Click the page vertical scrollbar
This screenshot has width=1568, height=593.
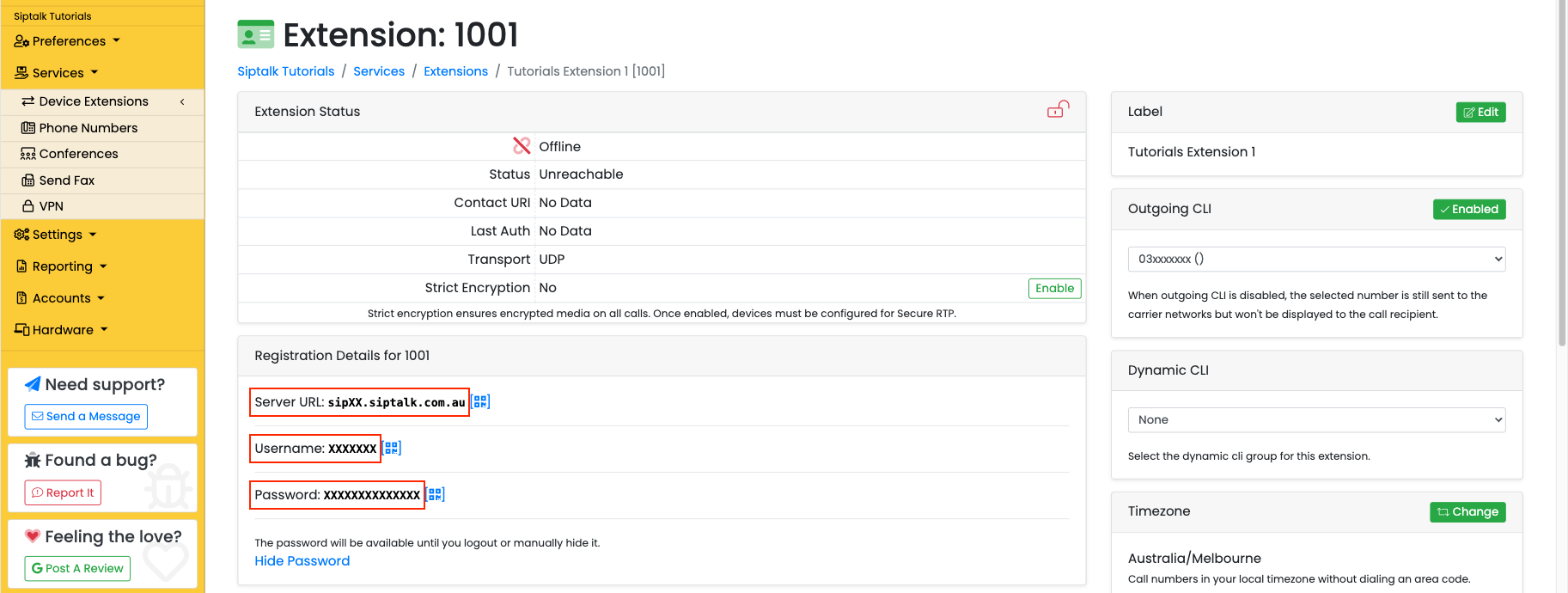[1562, 172]
